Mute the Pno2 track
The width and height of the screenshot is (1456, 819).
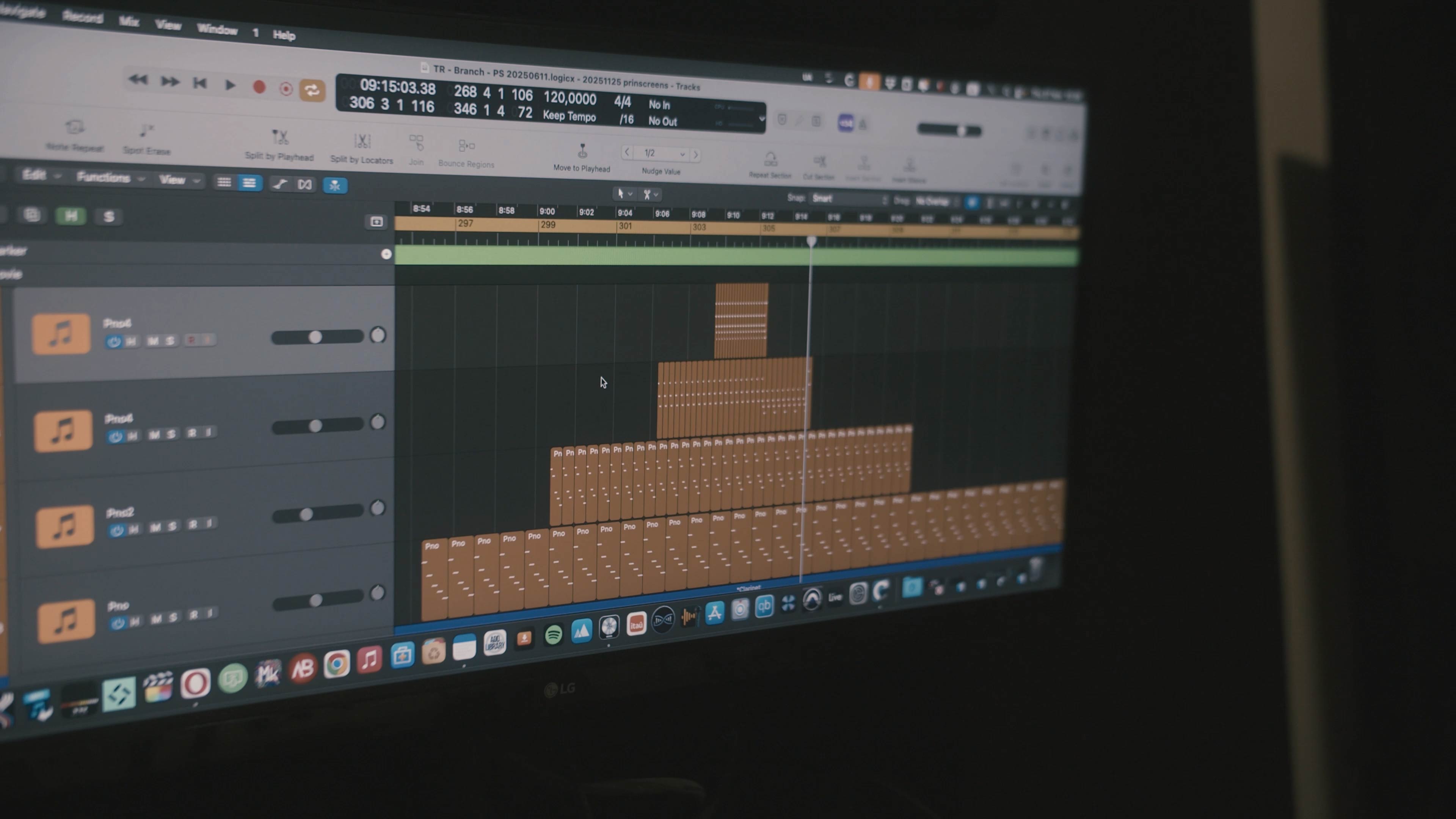(x=155, y=527)
